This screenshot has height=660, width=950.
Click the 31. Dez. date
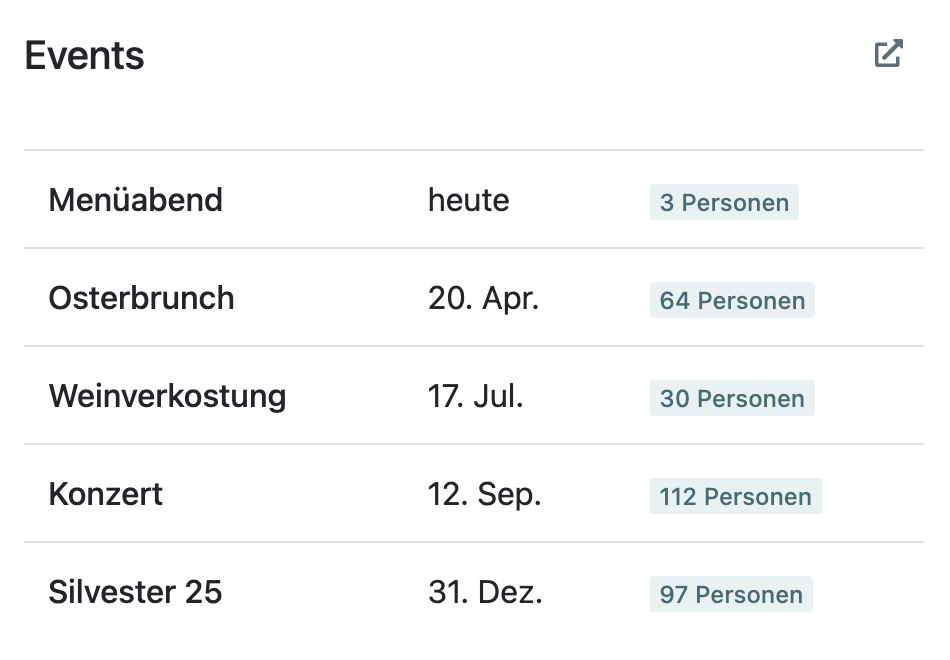tap(485, 592)
